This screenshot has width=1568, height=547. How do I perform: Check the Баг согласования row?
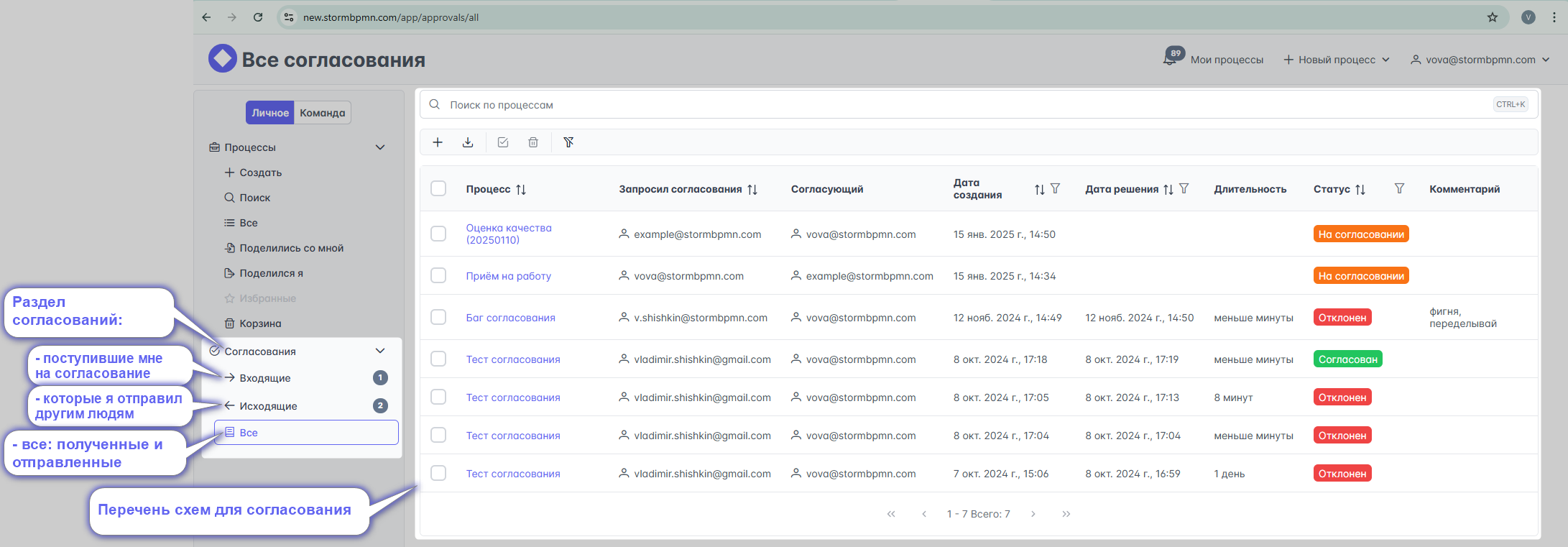(x=438, y=317)
